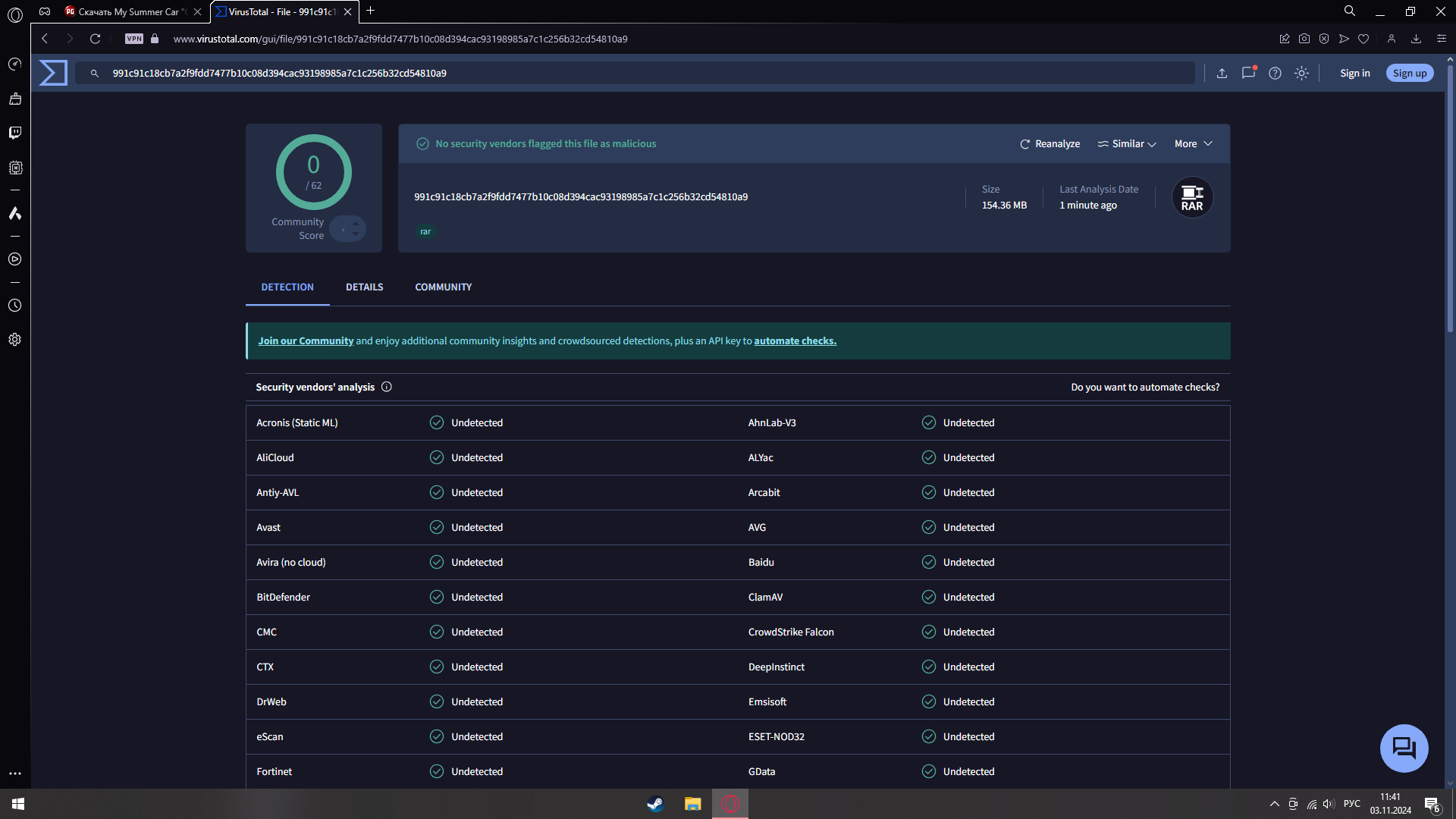
Task: Toggle the VPN badge in address bar
Action: pos(134,39)
